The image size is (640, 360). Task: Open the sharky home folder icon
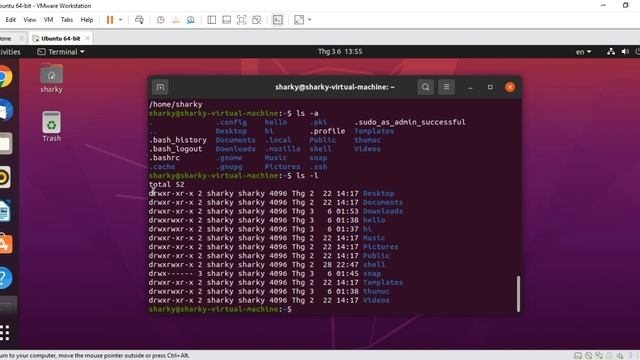[x=51, y=78]
